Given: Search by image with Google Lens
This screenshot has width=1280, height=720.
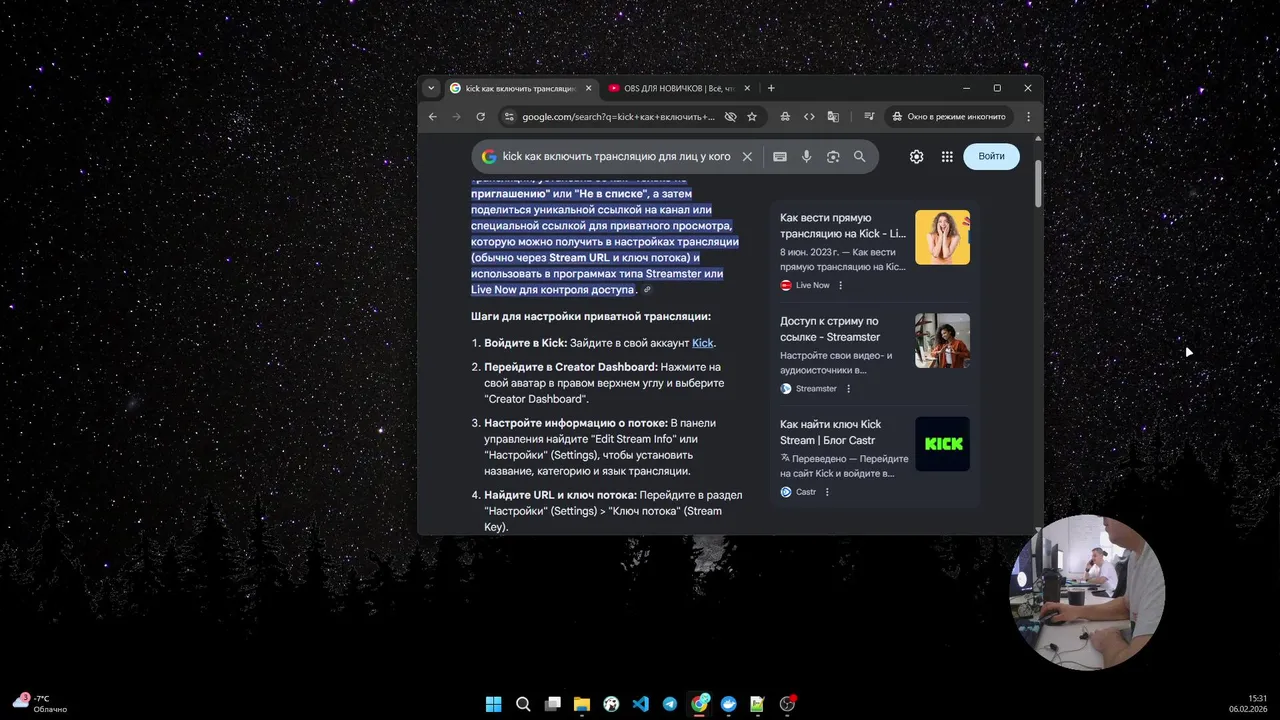Looking at the screenshot, I should click(833, 157).
